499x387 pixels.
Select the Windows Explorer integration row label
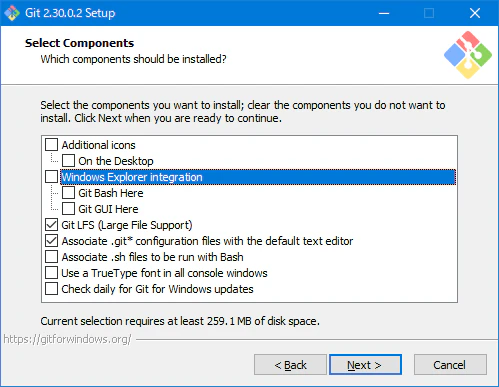click(258, 177)
